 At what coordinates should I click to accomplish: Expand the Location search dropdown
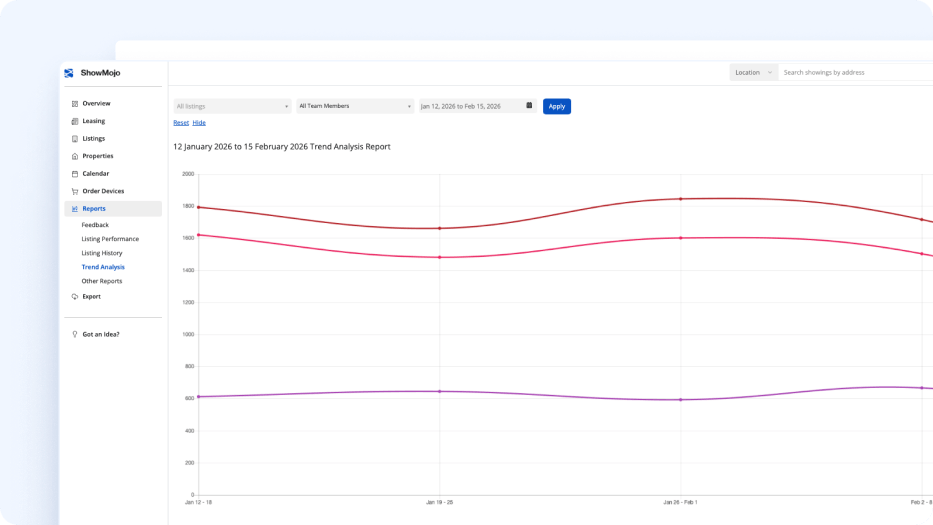753,72
